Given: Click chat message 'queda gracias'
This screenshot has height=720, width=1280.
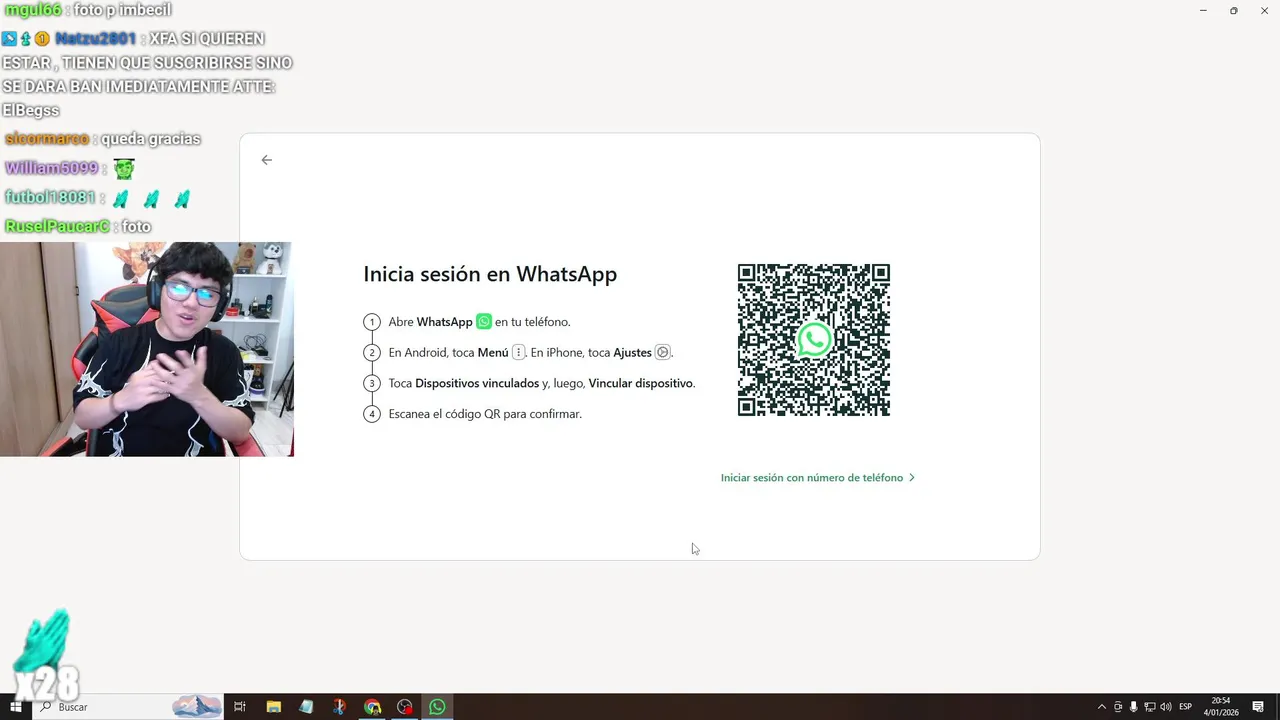Looking at the screenshot, I should tap(151, 139).
